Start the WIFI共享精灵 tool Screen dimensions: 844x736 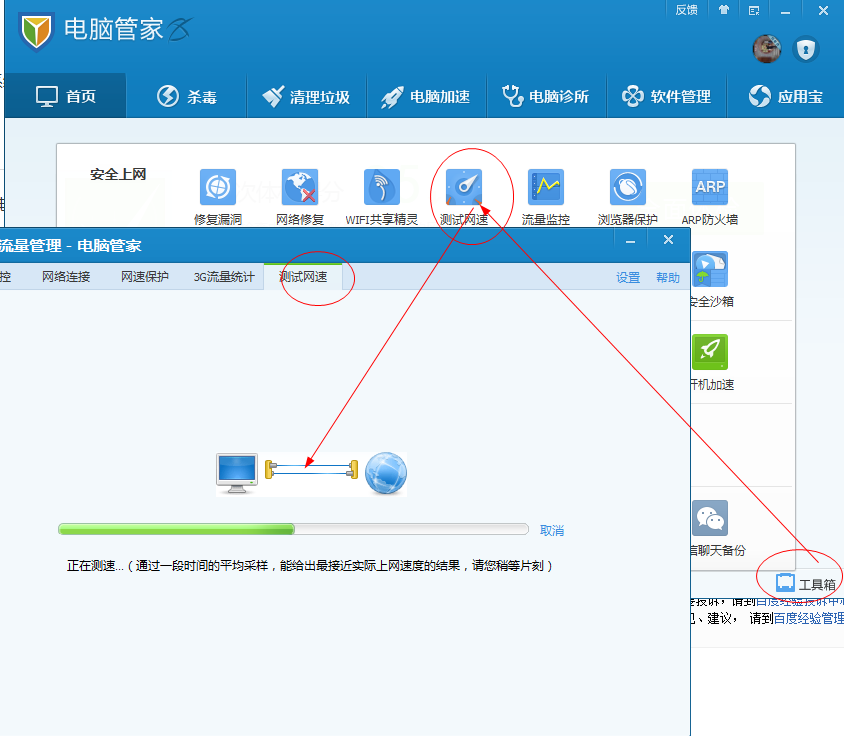click(381, 188)
